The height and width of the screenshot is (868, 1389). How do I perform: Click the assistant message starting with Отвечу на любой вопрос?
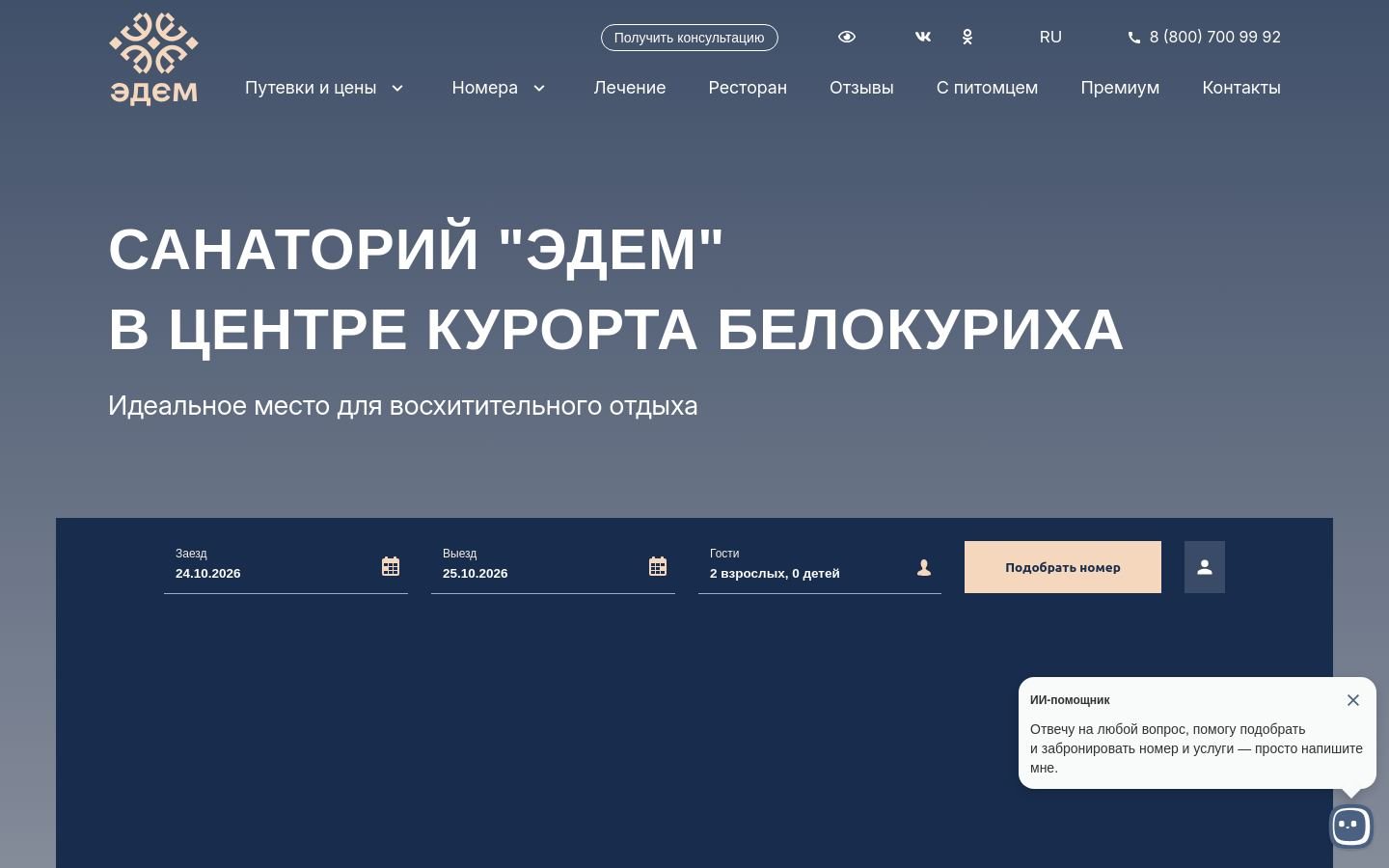click(x=1196, y=748)
